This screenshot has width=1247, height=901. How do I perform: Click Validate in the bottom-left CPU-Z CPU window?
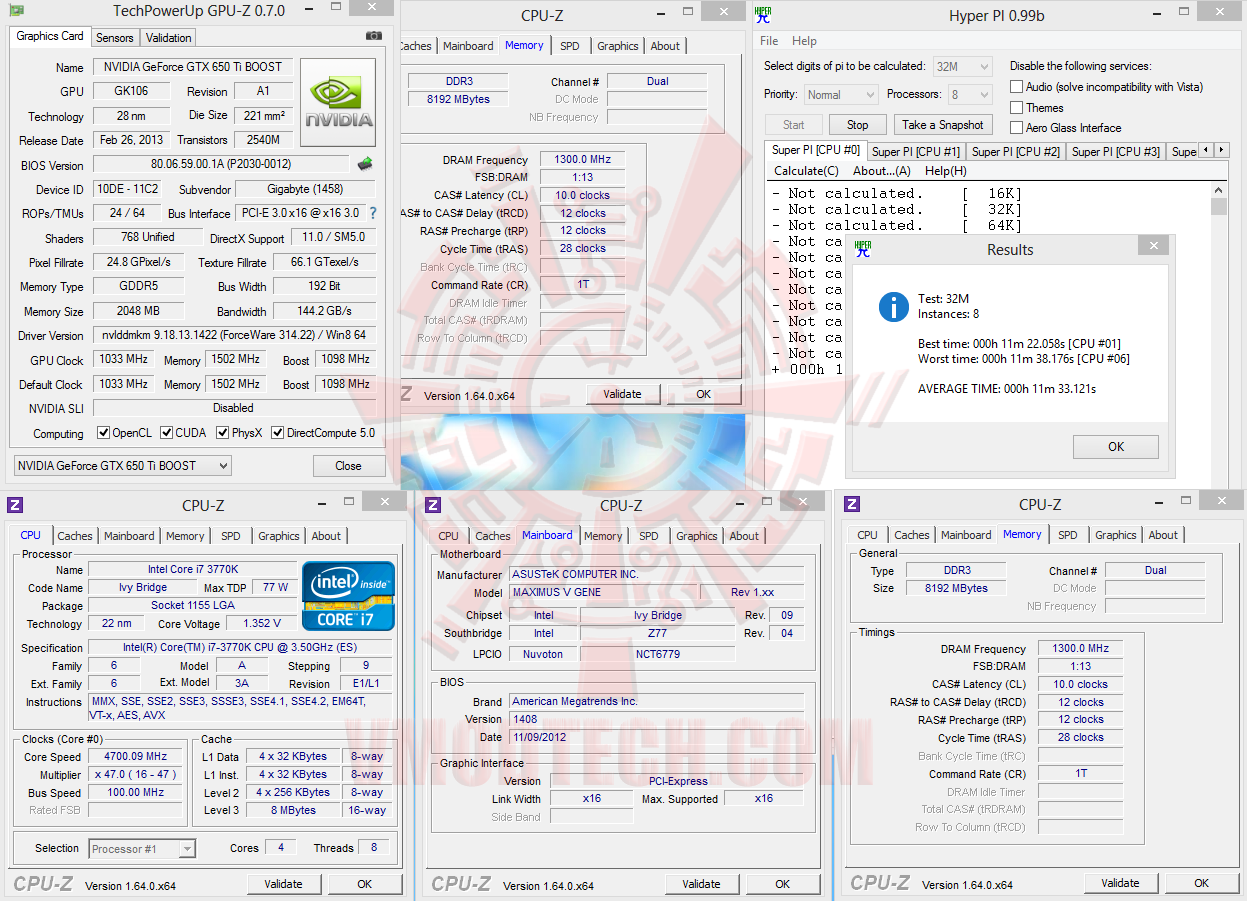click(x=283, y=884)
